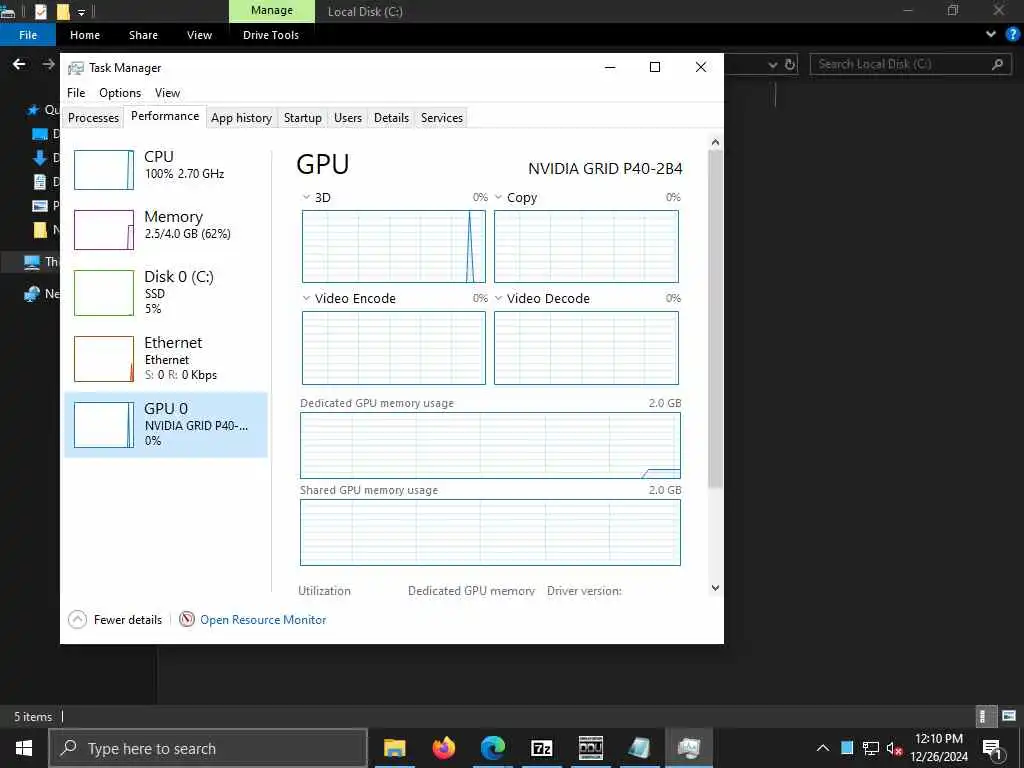
Task: Open the Ethernet performance entry
Action: click(x=166, y=359)
